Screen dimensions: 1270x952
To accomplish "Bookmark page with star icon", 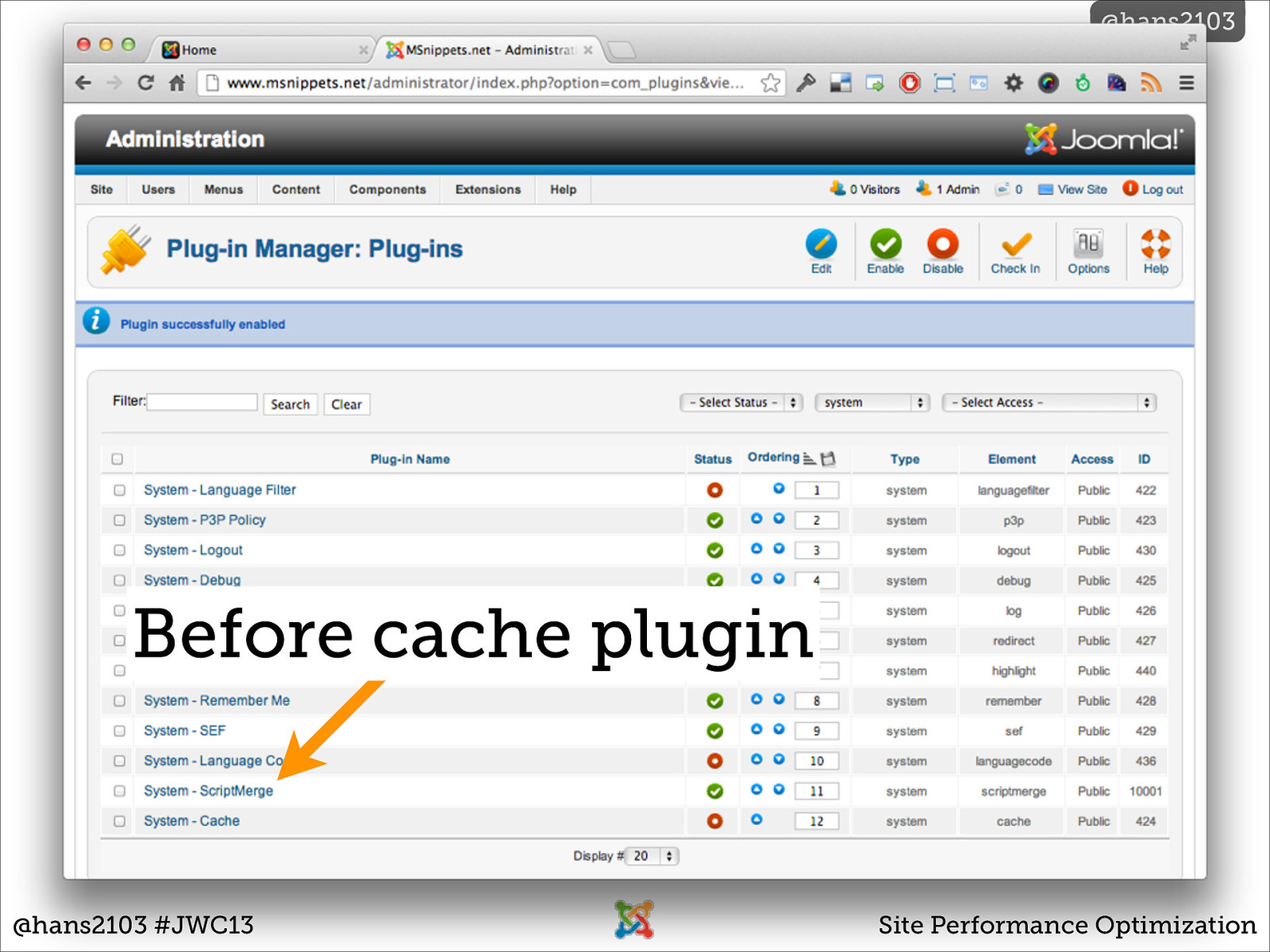I will pos(770,83).
